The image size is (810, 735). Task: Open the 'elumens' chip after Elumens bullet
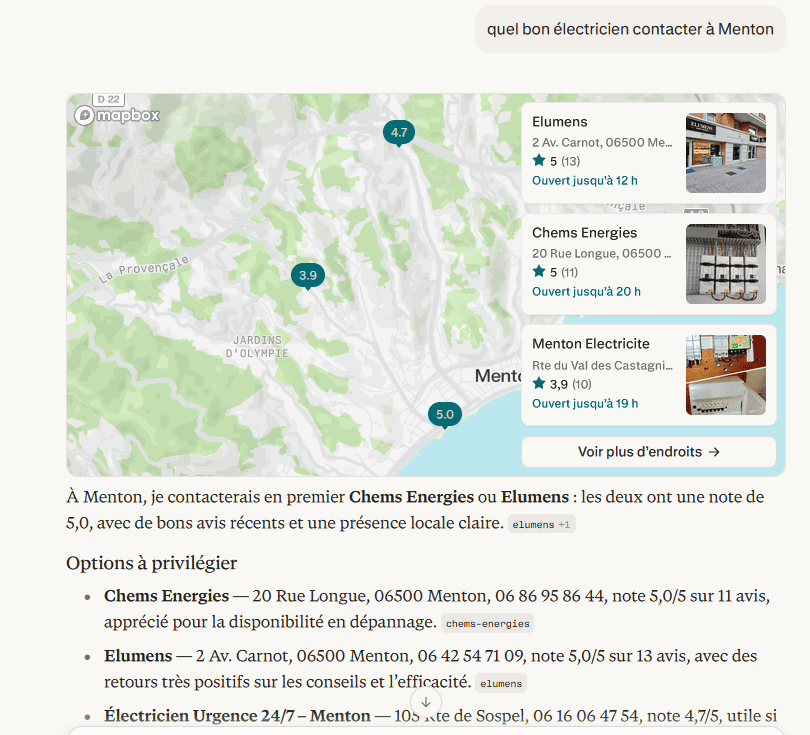coord(501,683)
